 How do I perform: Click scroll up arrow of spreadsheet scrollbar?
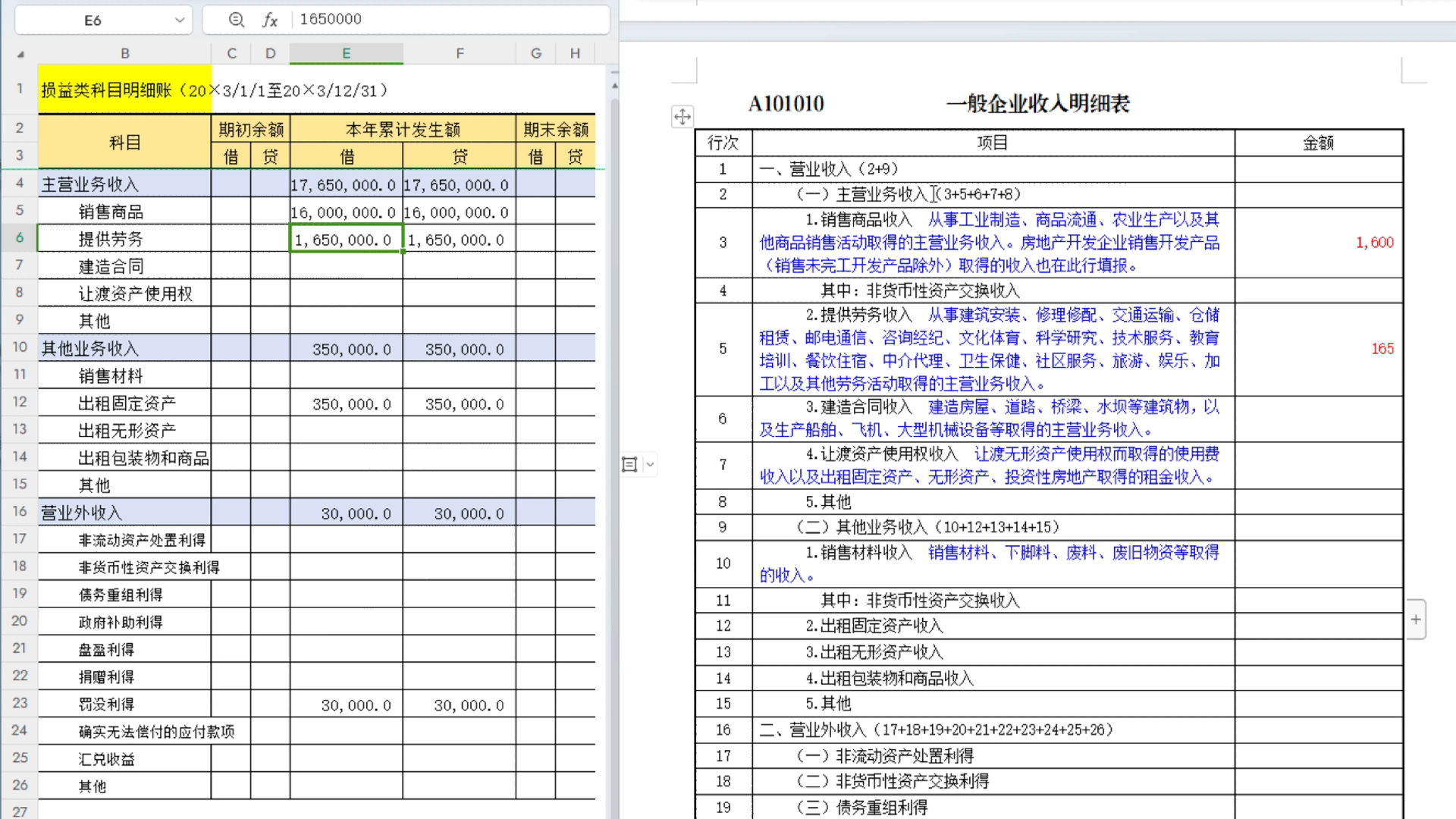click(x=614, y=86)
